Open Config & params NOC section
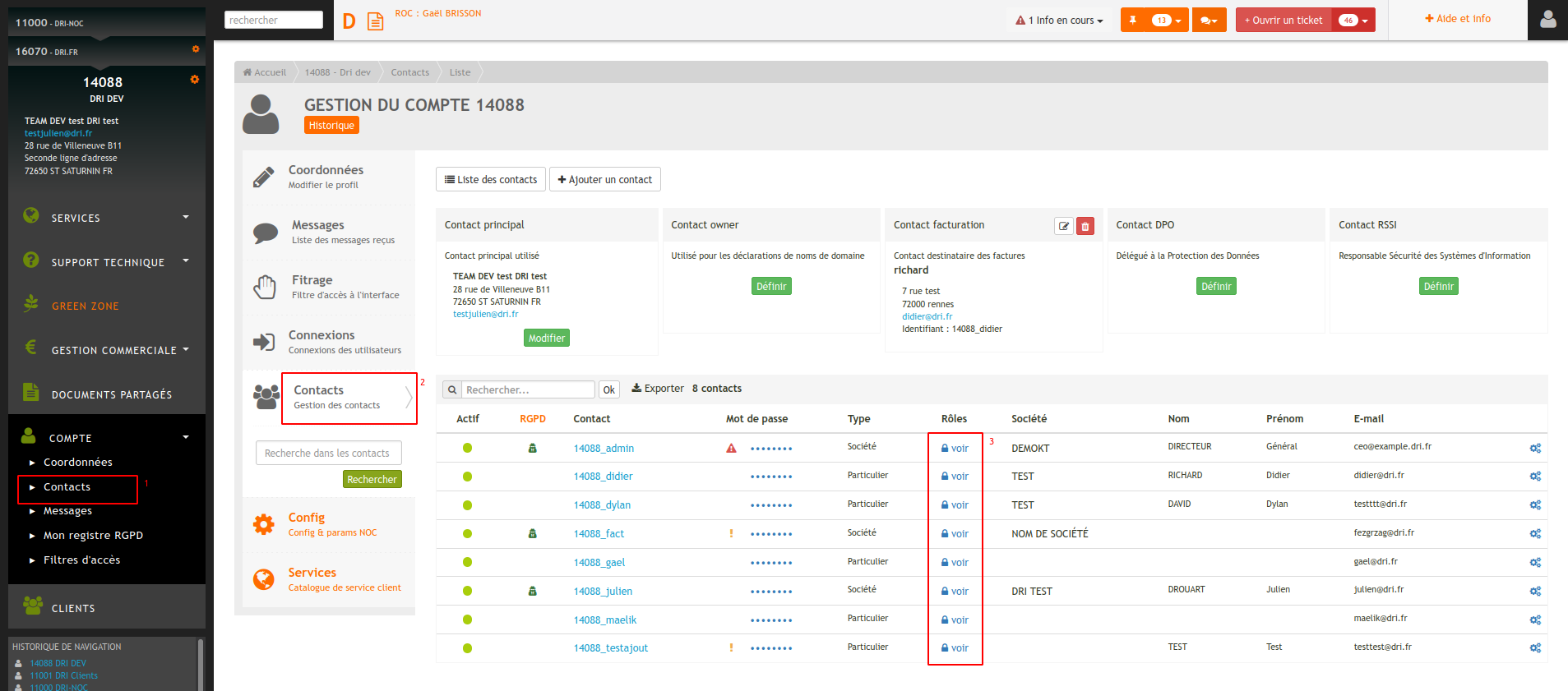 click(x=329, y=524)
